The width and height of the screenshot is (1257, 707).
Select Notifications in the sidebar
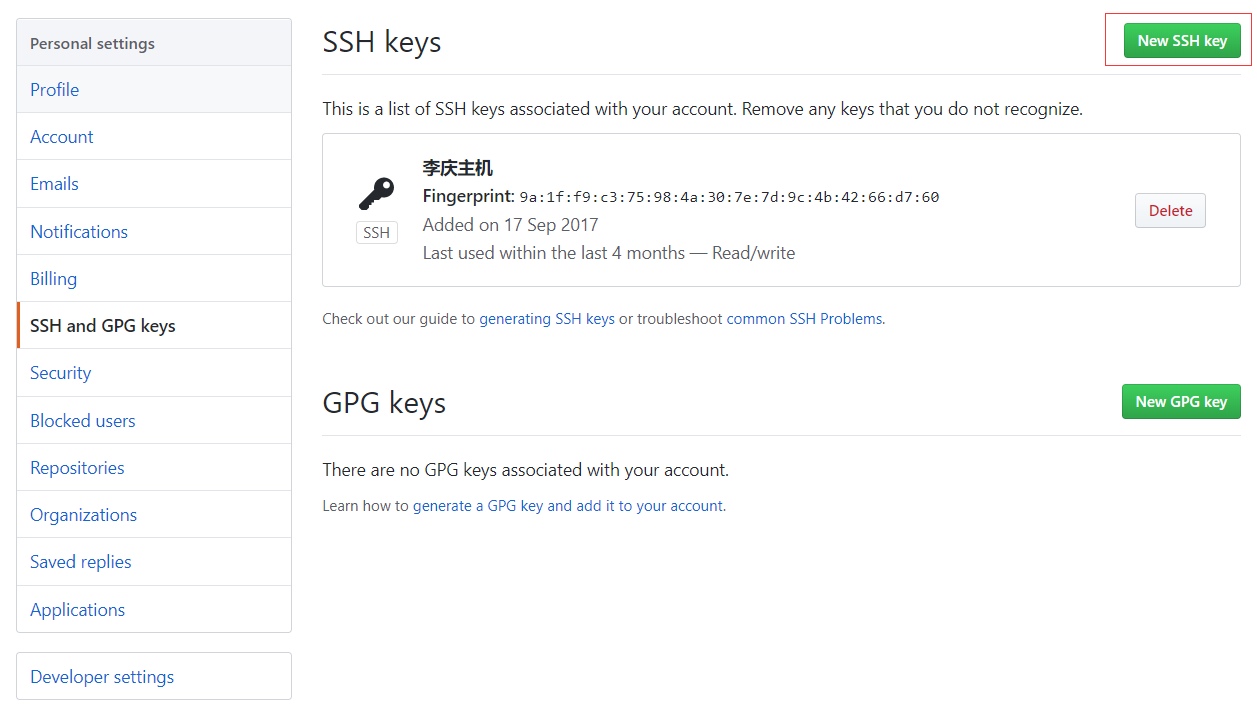79,232
